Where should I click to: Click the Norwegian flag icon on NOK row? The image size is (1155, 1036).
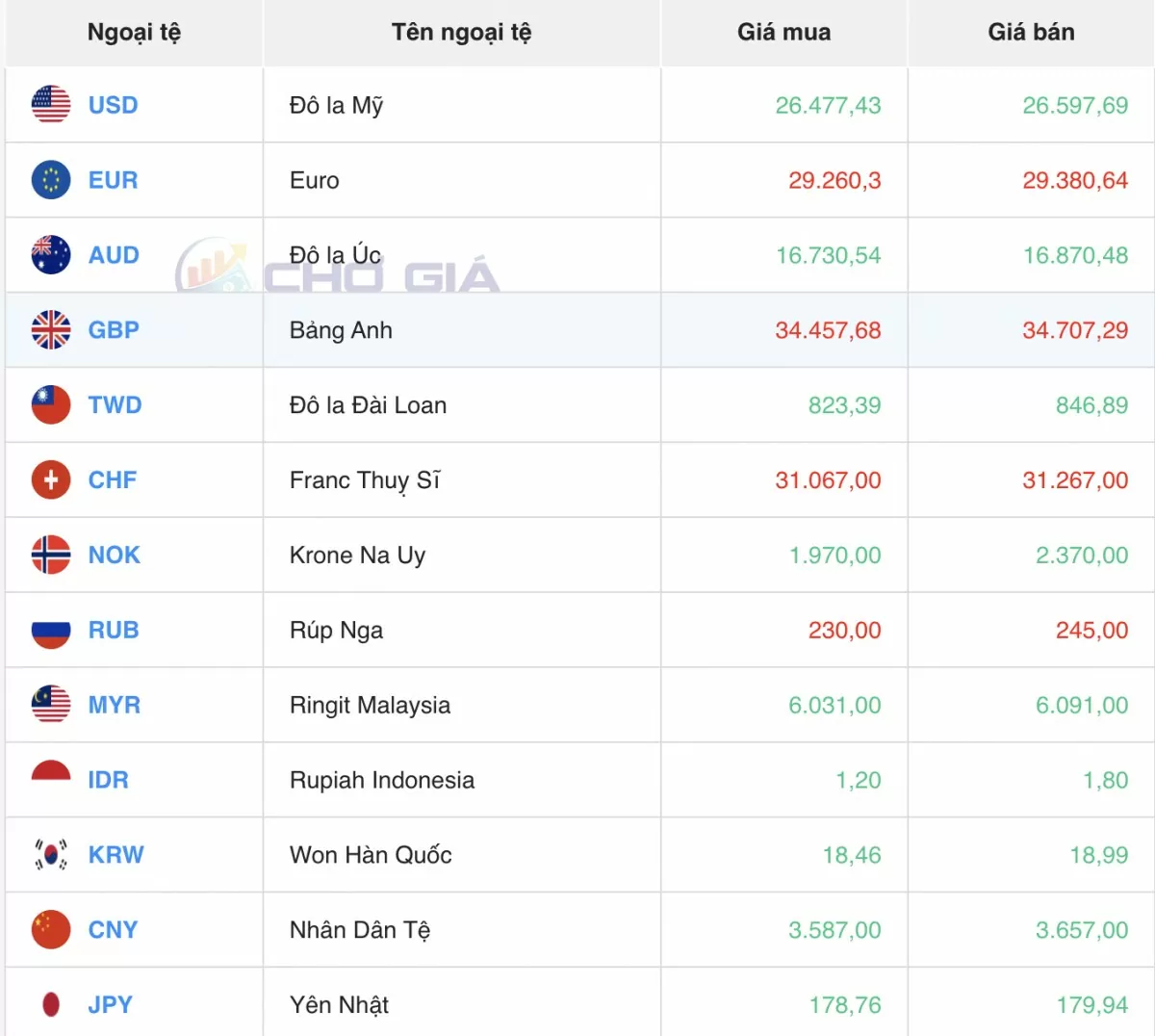point(50,555)
